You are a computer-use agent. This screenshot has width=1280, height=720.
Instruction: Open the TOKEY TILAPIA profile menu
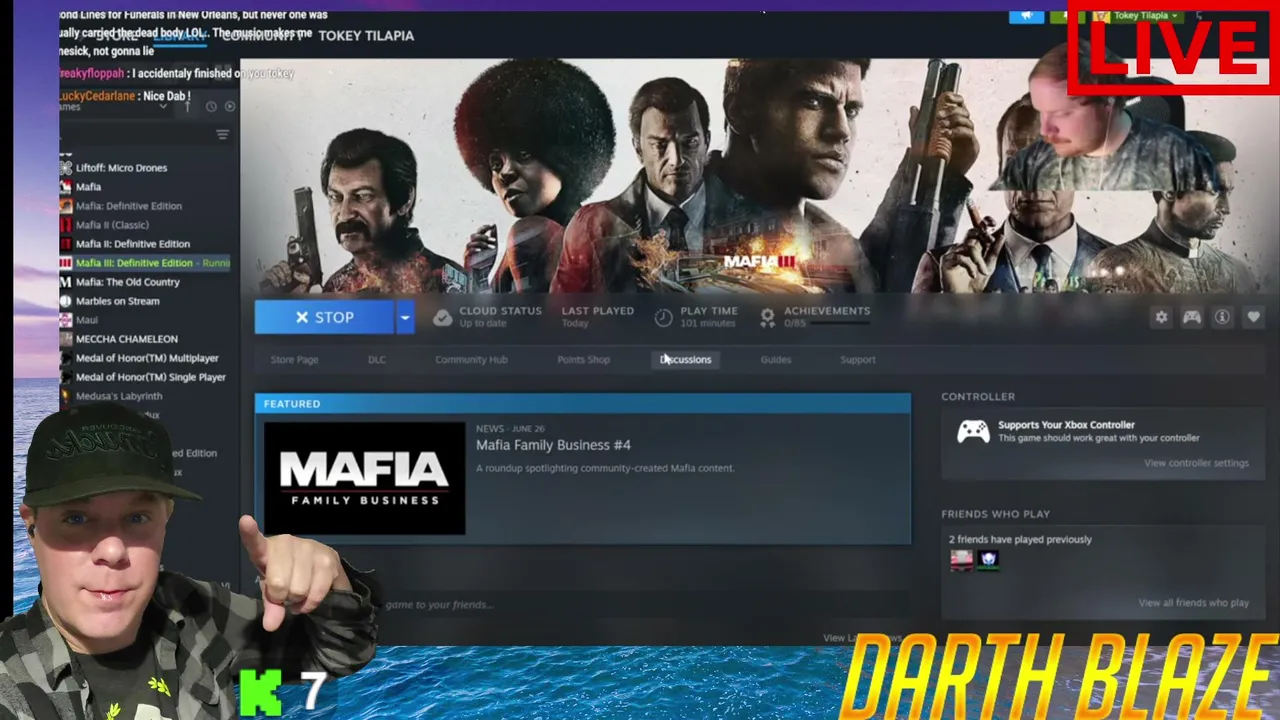point(366,36)
